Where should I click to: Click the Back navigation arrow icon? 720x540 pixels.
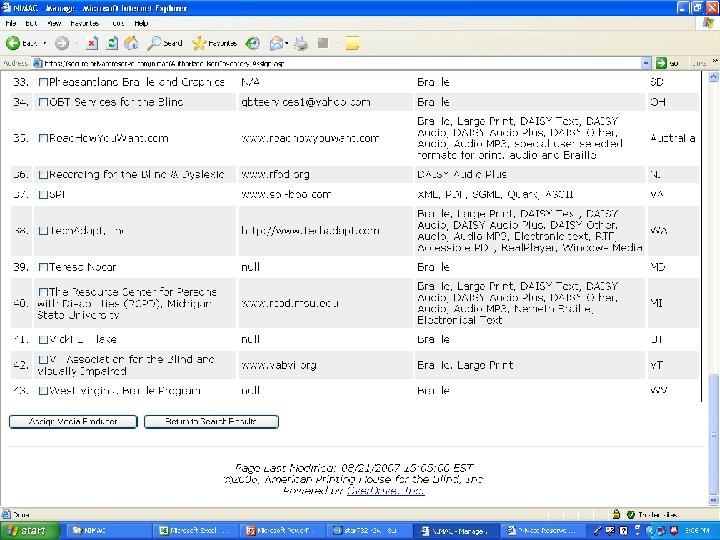[13, 43]
